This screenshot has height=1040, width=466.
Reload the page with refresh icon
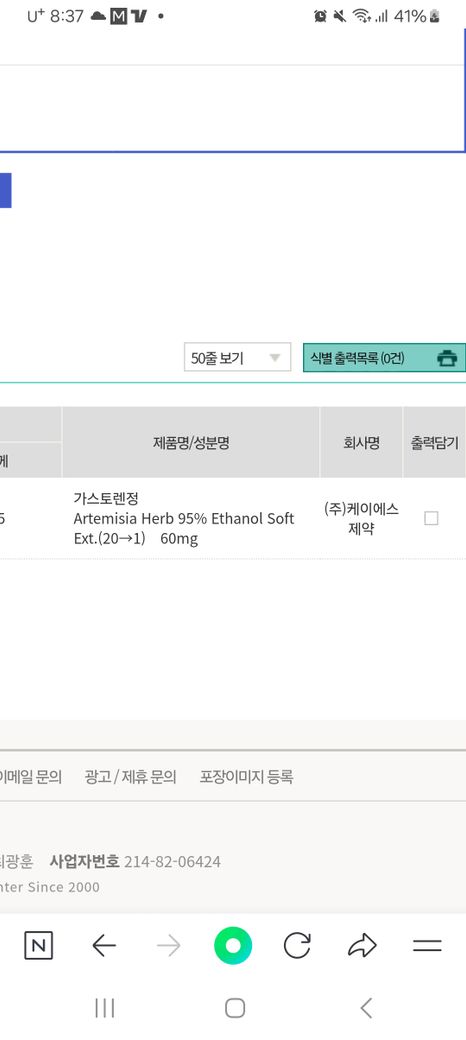[x=297, y=946]
